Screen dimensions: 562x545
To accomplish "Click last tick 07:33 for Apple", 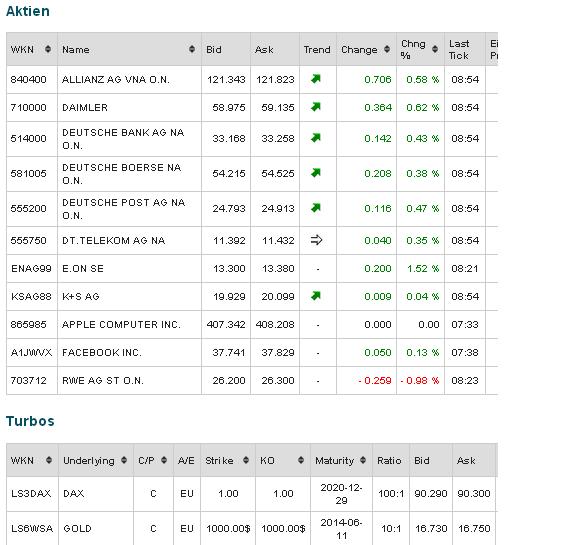I will 465,324.
